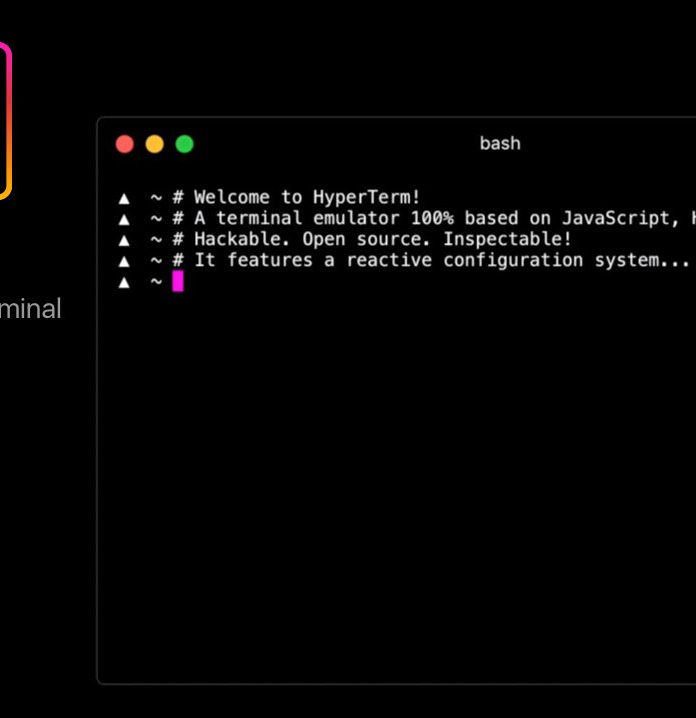Click triangle prompt on Welcome line
The height and width of the screenshot is (718, 696).
(x=124, y=199)
